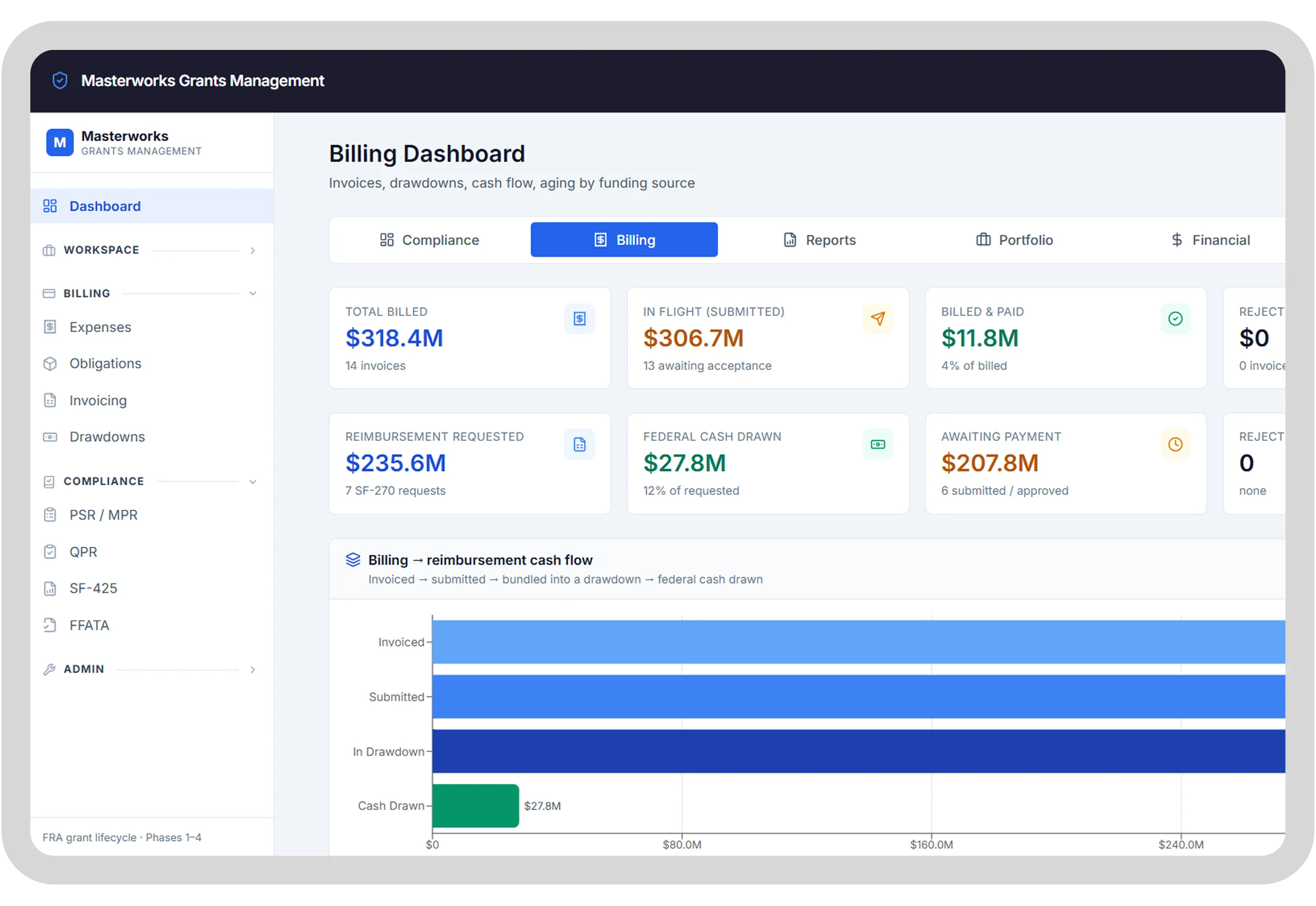Click the Billed & Paid checkmark icon
1316x906 pixels.
click(1175, 319)
